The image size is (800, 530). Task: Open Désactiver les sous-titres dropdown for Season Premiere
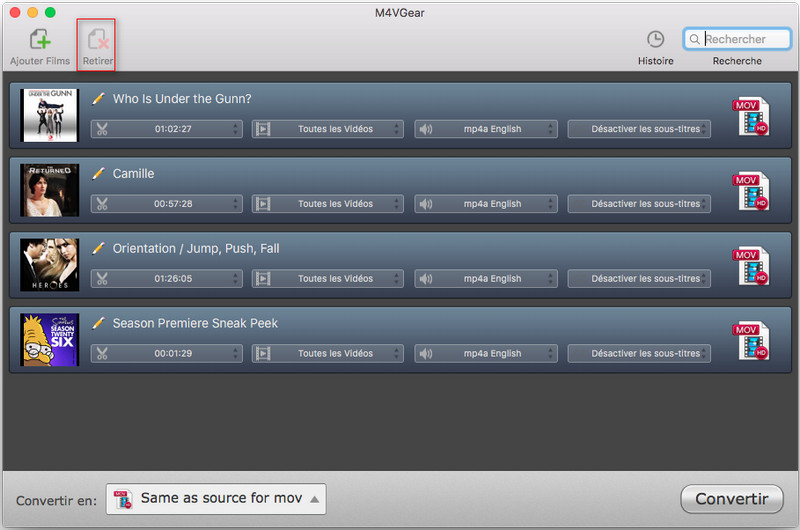(639, 354)
